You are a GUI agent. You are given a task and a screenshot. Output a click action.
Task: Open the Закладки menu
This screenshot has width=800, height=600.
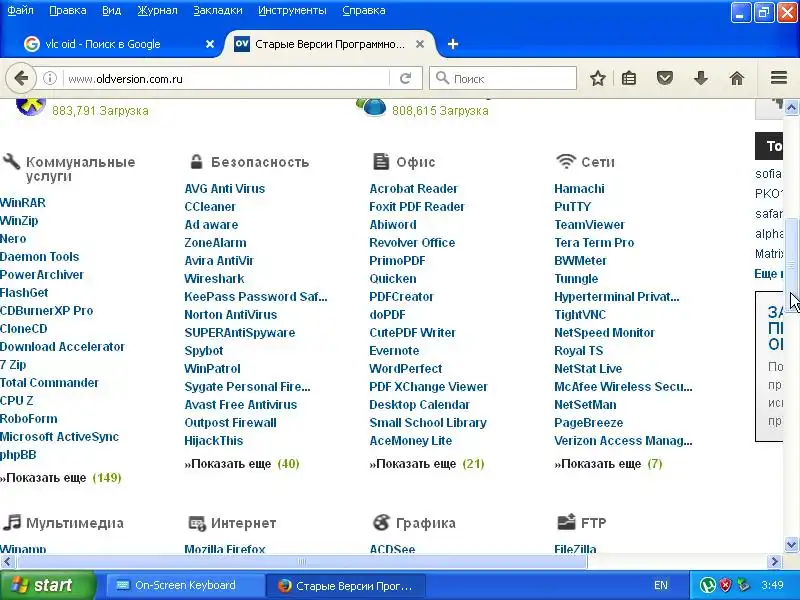tap(218, 10)
